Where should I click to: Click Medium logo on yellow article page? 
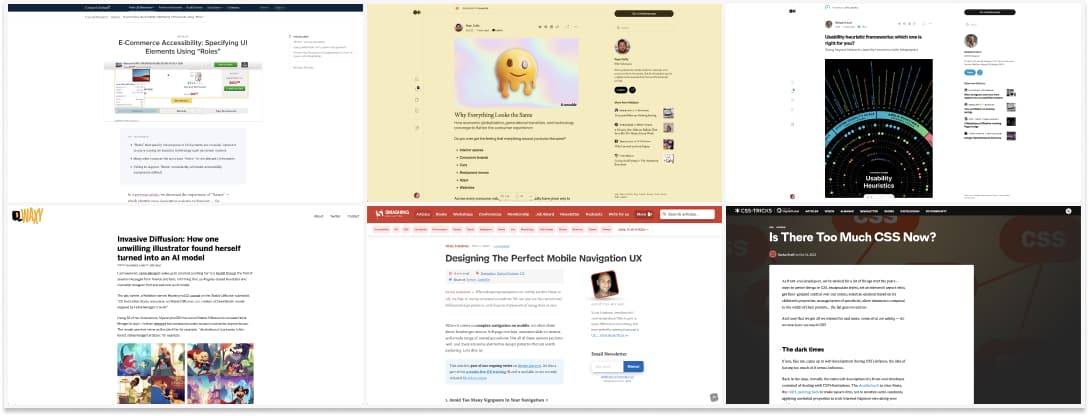415,12
